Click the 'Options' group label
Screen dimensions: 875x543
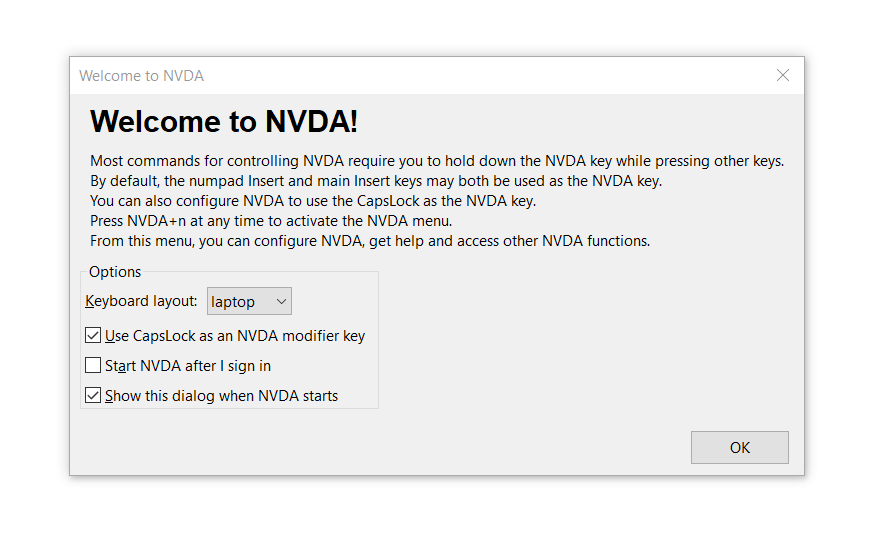[x=115, y=272]
